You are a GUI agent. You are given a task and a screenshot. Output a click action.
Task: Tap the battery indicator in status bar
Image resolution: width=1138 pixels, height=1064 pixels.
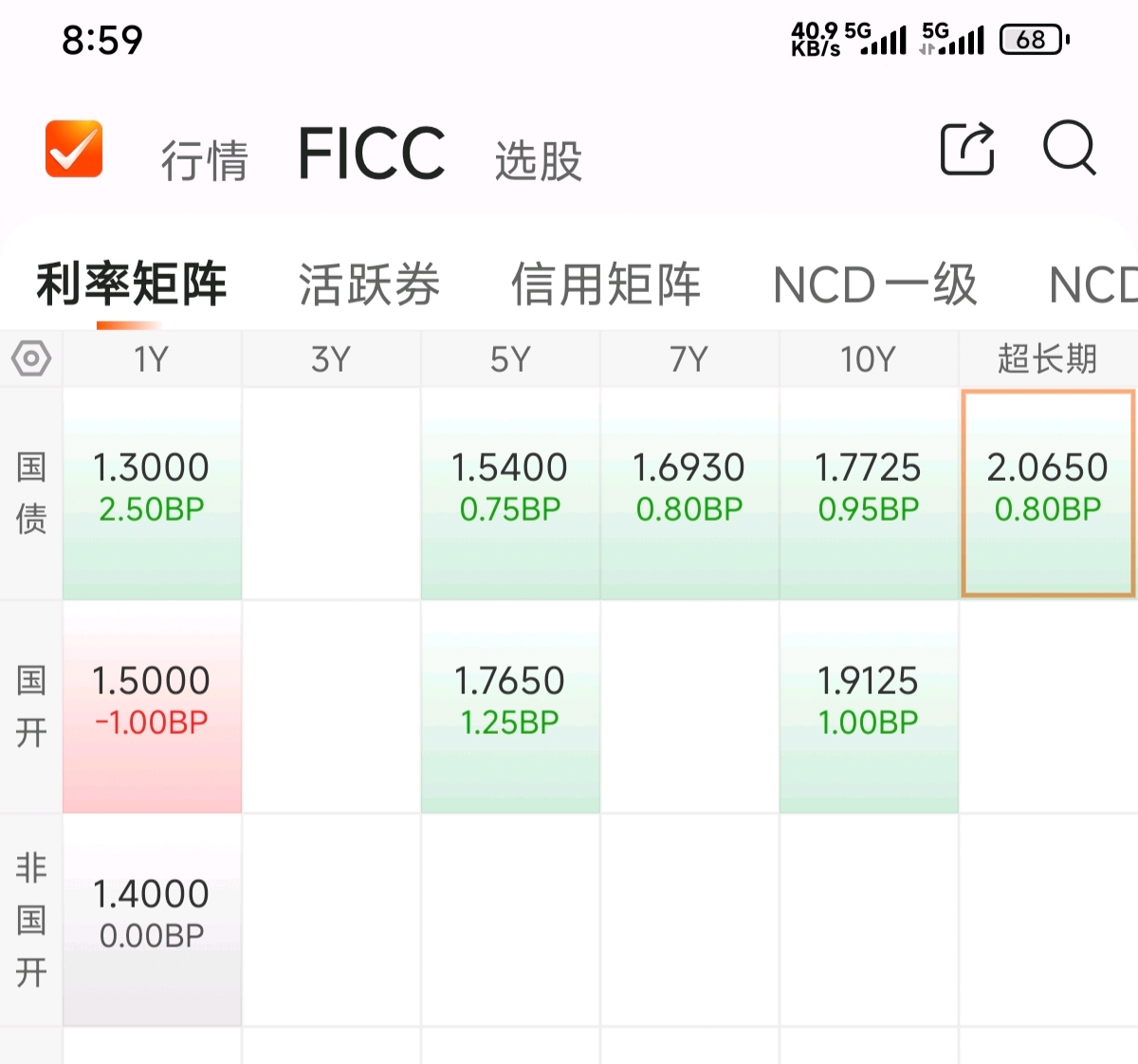1035,40
